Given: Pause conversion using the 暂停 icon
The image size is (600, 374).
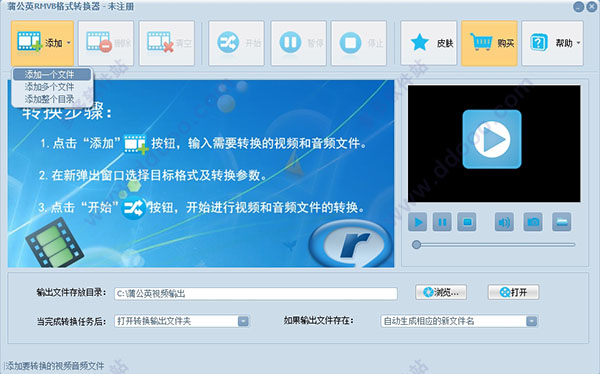Looking at the screenshot, I should tap(290, 42).
